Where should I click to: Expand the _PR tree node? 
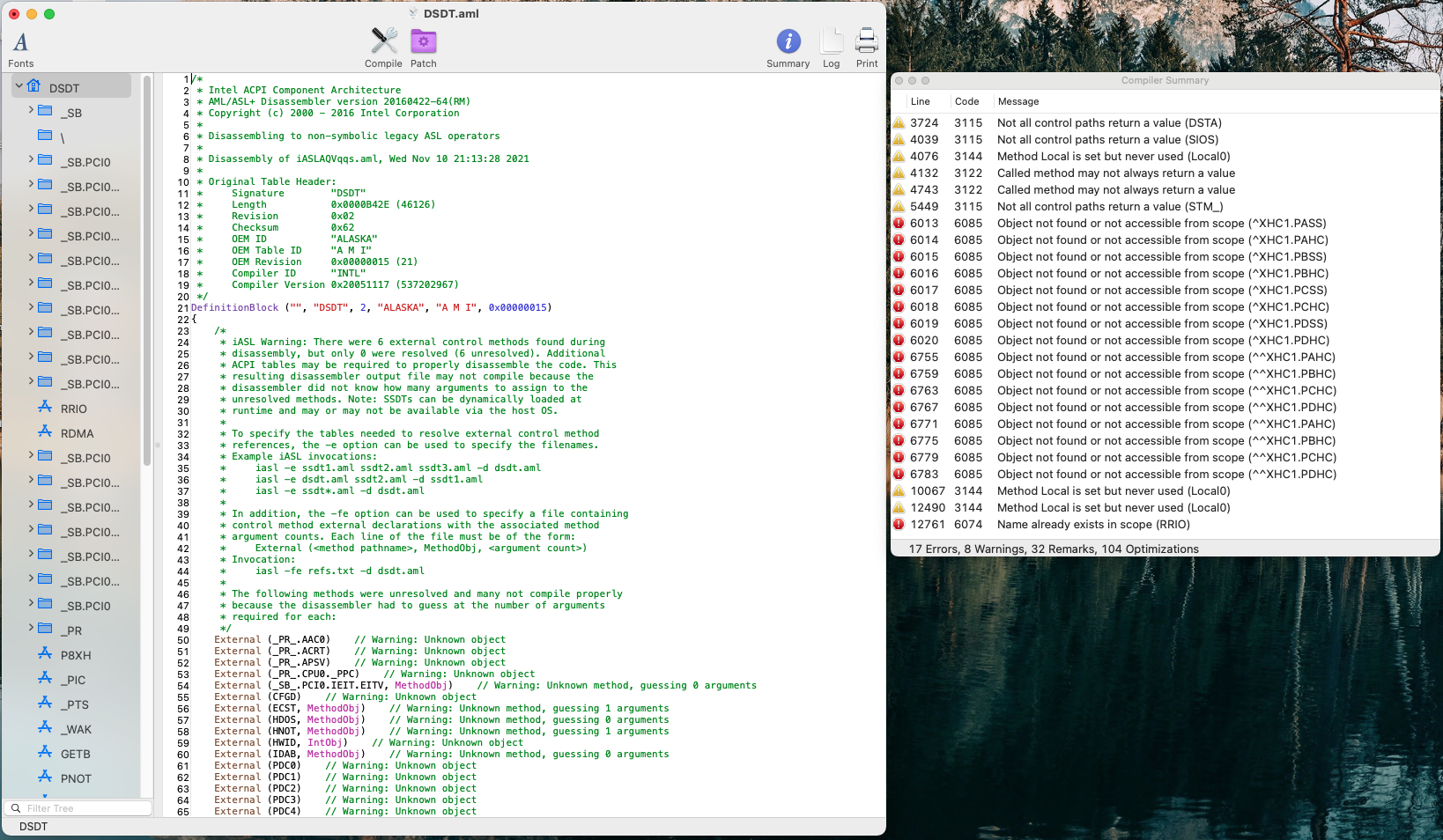(x=31, y=629)
